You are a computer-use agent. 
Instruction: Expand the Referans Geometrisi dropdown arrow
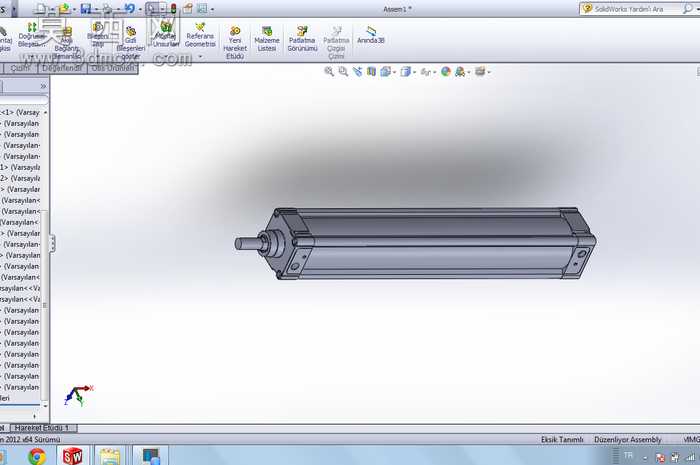(x=200, y=56)
